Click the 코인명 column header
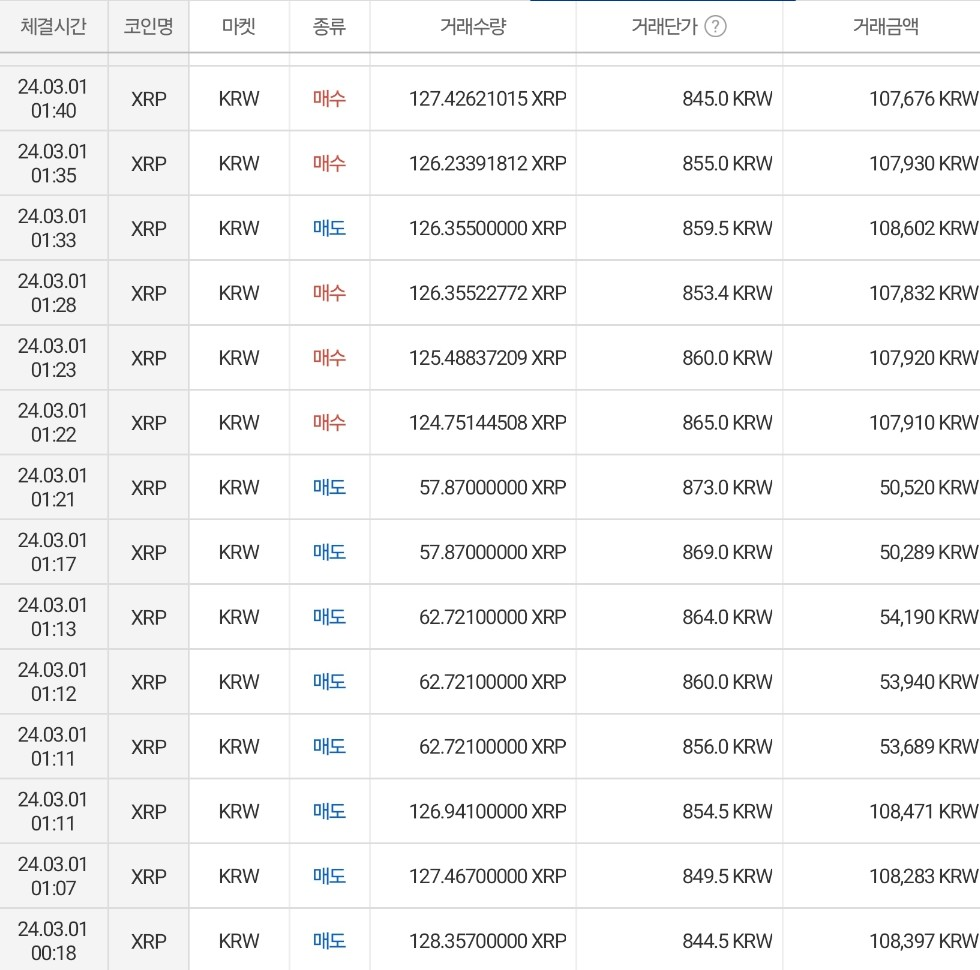The image size is (980, 970). [148, 26]
